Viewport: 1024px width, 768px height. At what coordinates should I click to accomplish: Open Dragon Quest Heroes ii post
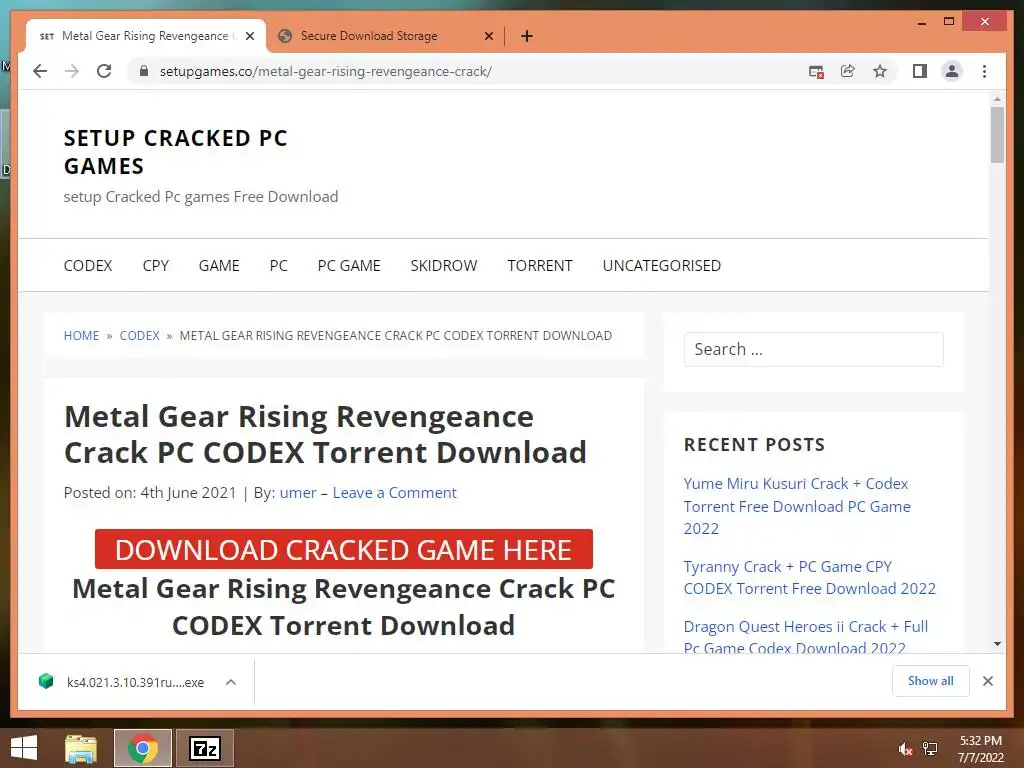pos(805,637)
